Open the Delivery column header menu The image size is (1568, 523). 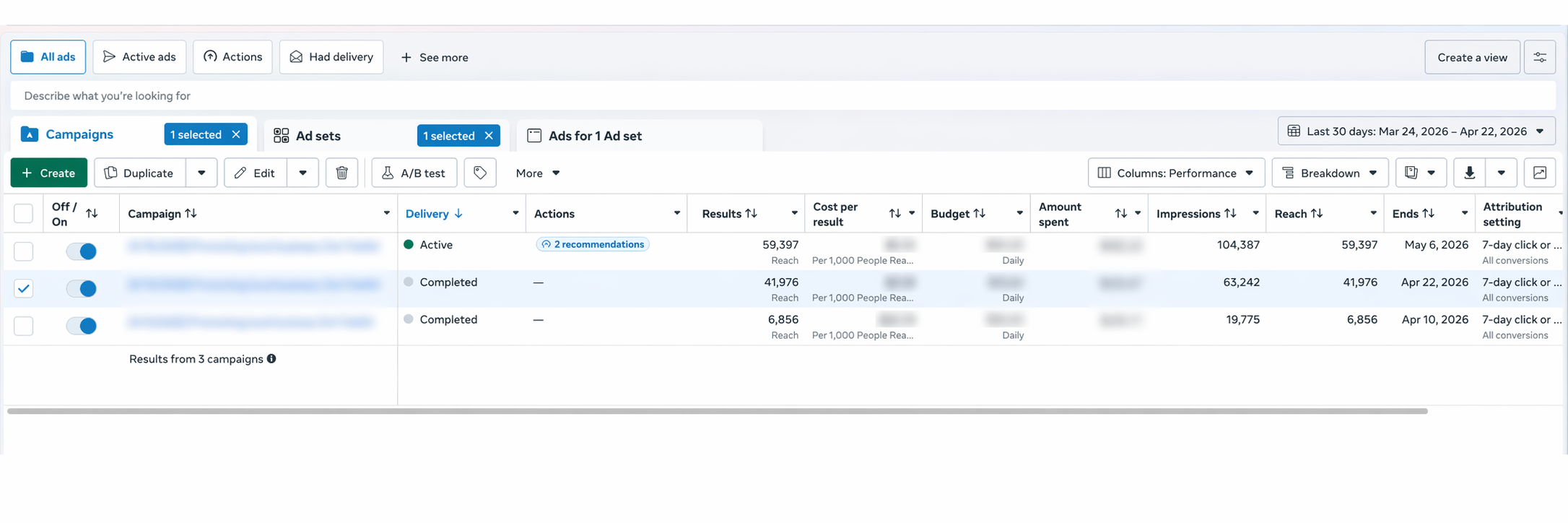(515, 213)
